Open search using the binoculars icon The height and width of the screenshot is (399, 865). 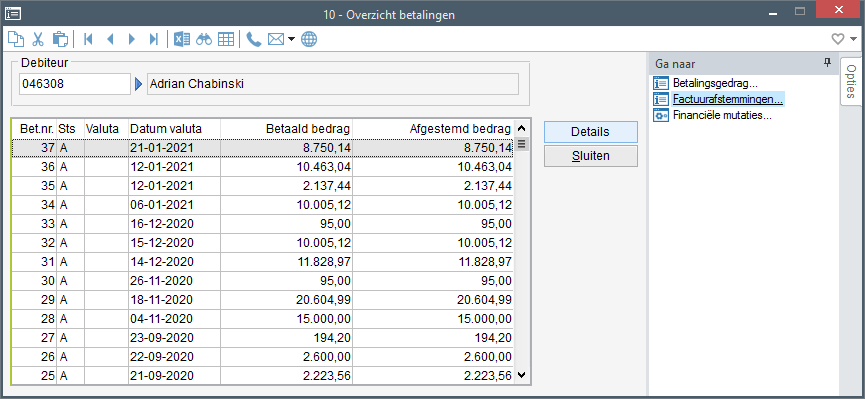[204, 39]
